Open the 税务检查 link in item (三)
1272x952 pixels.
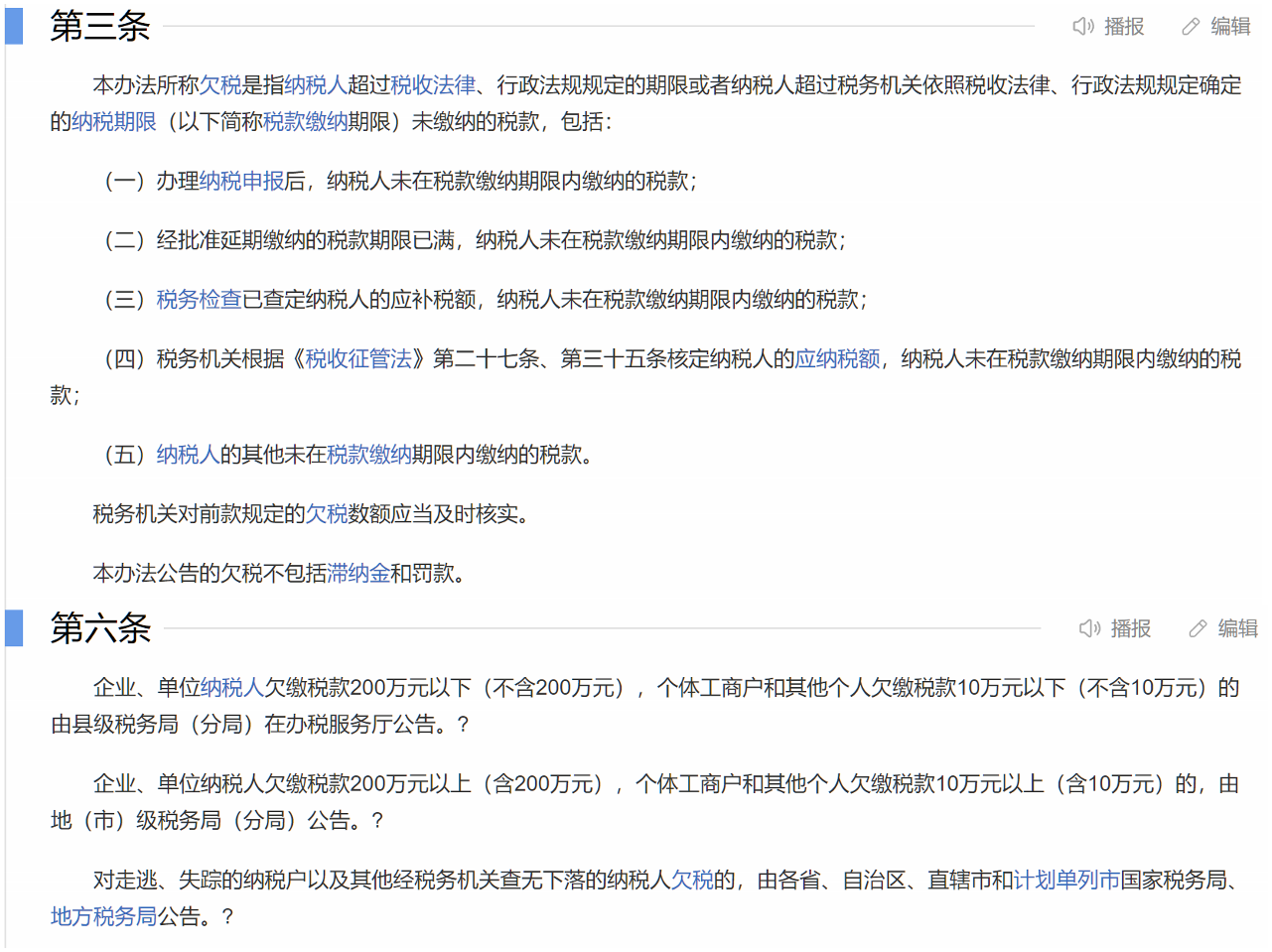[199, 300]
